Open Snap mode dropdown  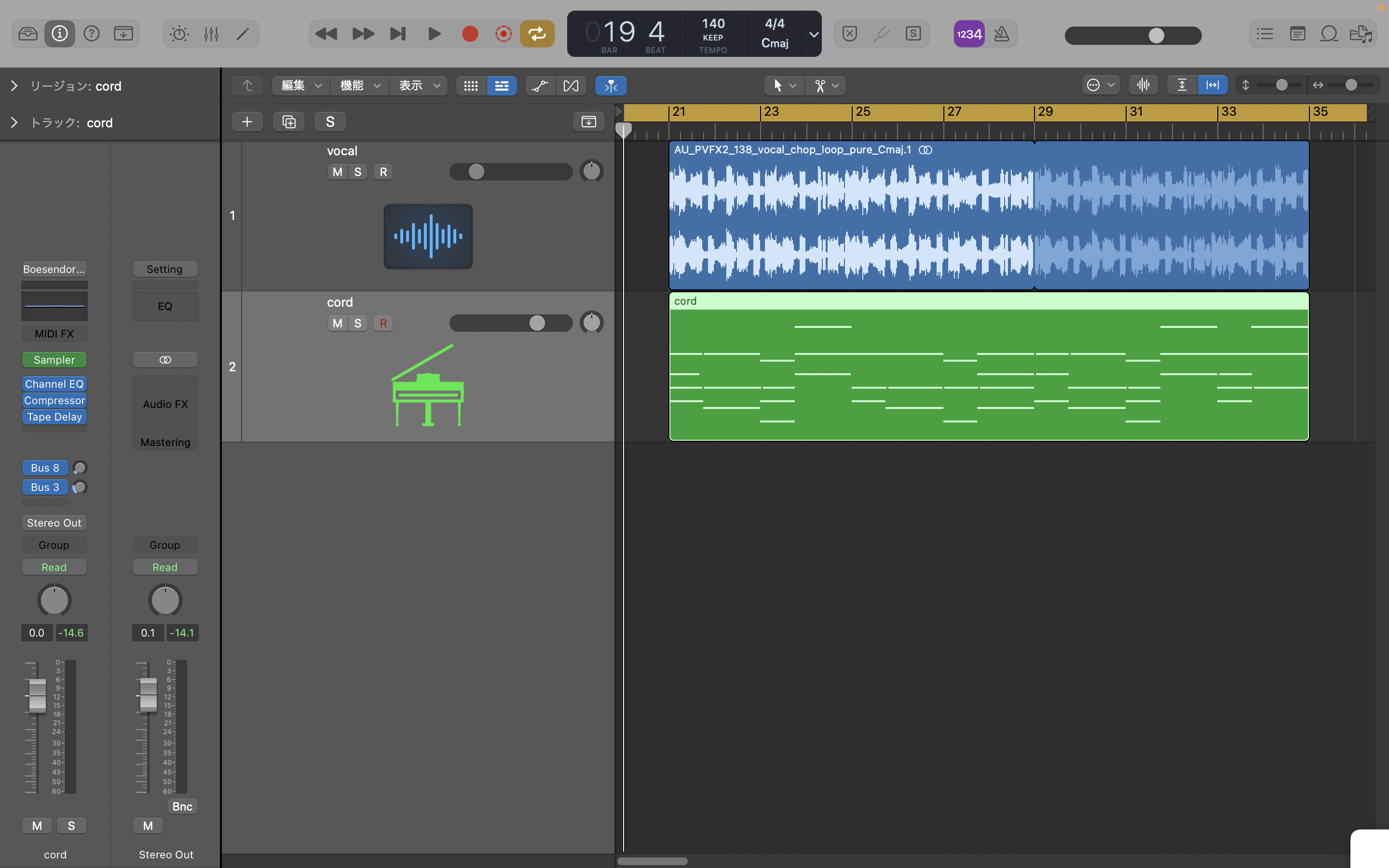(1100, 85)
